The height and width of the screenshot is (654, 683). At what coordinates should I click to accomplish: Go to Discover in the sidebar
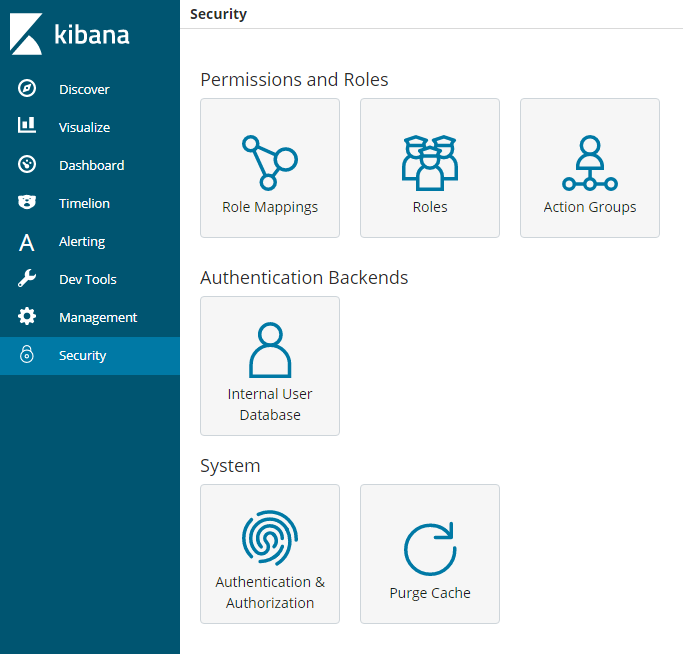[84, 89]
